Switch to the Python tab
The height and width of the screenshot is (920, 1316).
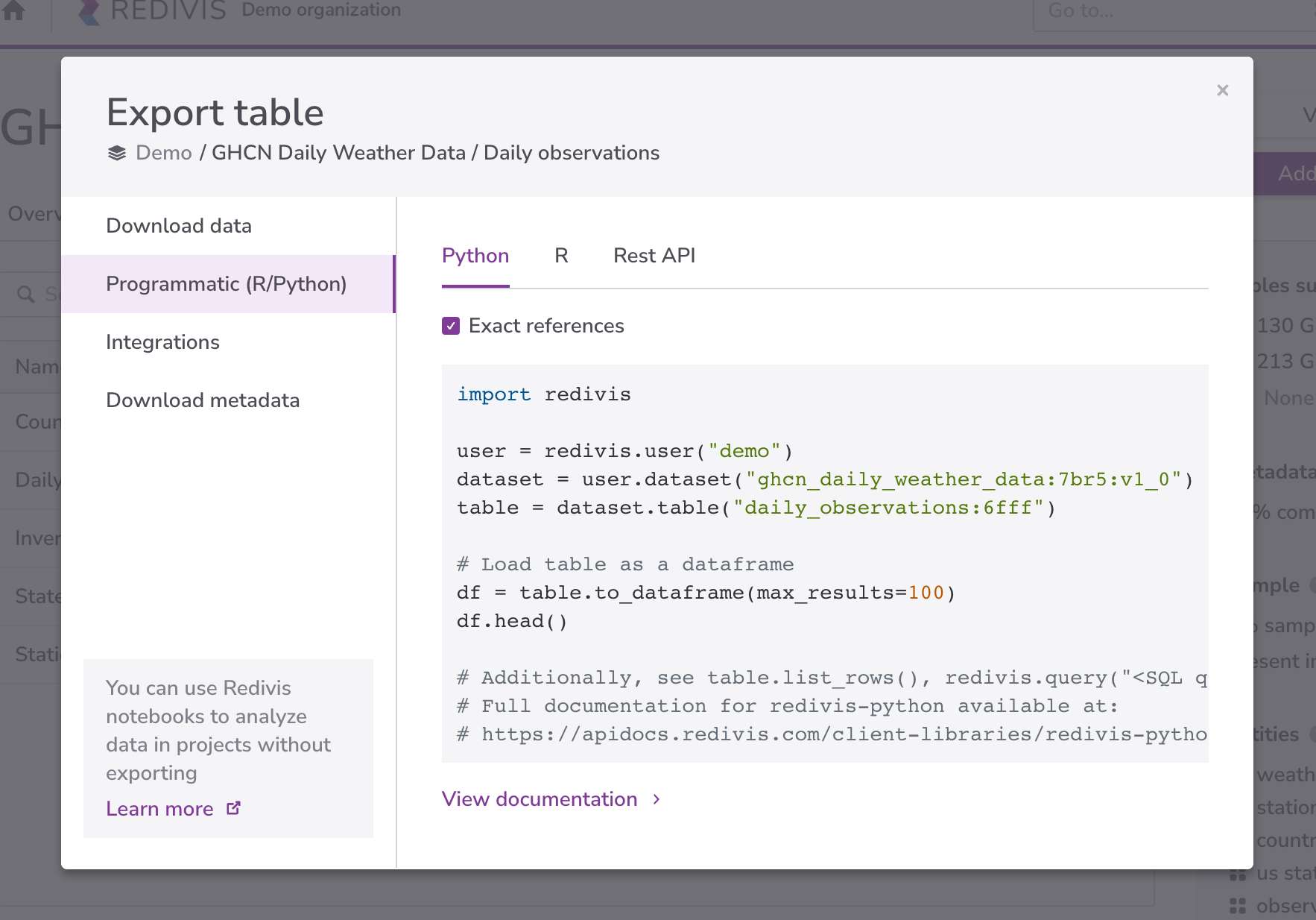coord(475,256)
